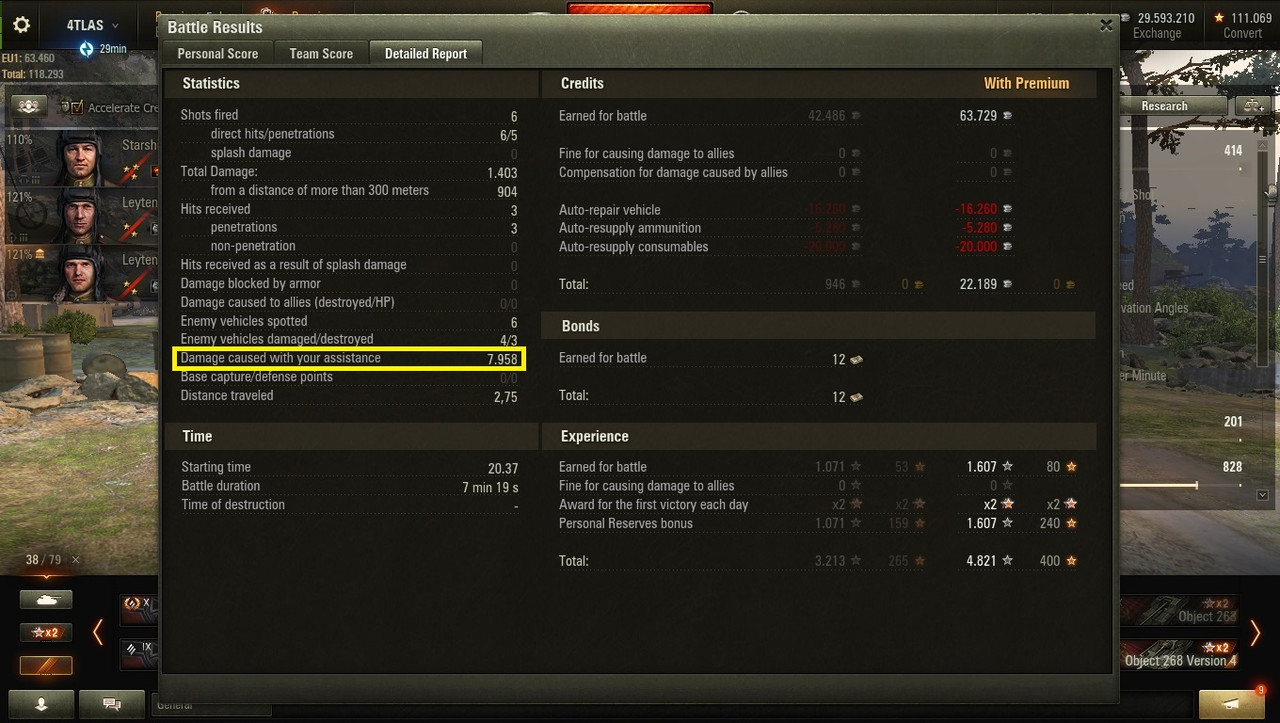Click the Convert experience link
This screenshot has width=1280, height=723.
click(1242, 33)
